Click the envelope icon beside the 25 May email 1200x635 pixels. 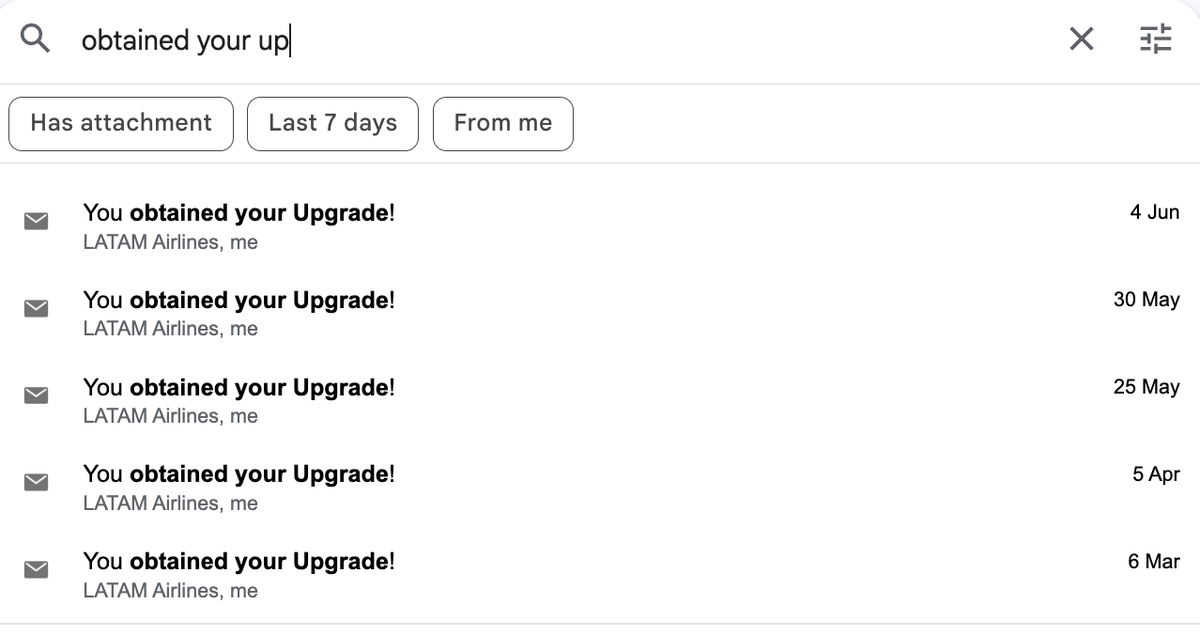(x=36, y=395)
